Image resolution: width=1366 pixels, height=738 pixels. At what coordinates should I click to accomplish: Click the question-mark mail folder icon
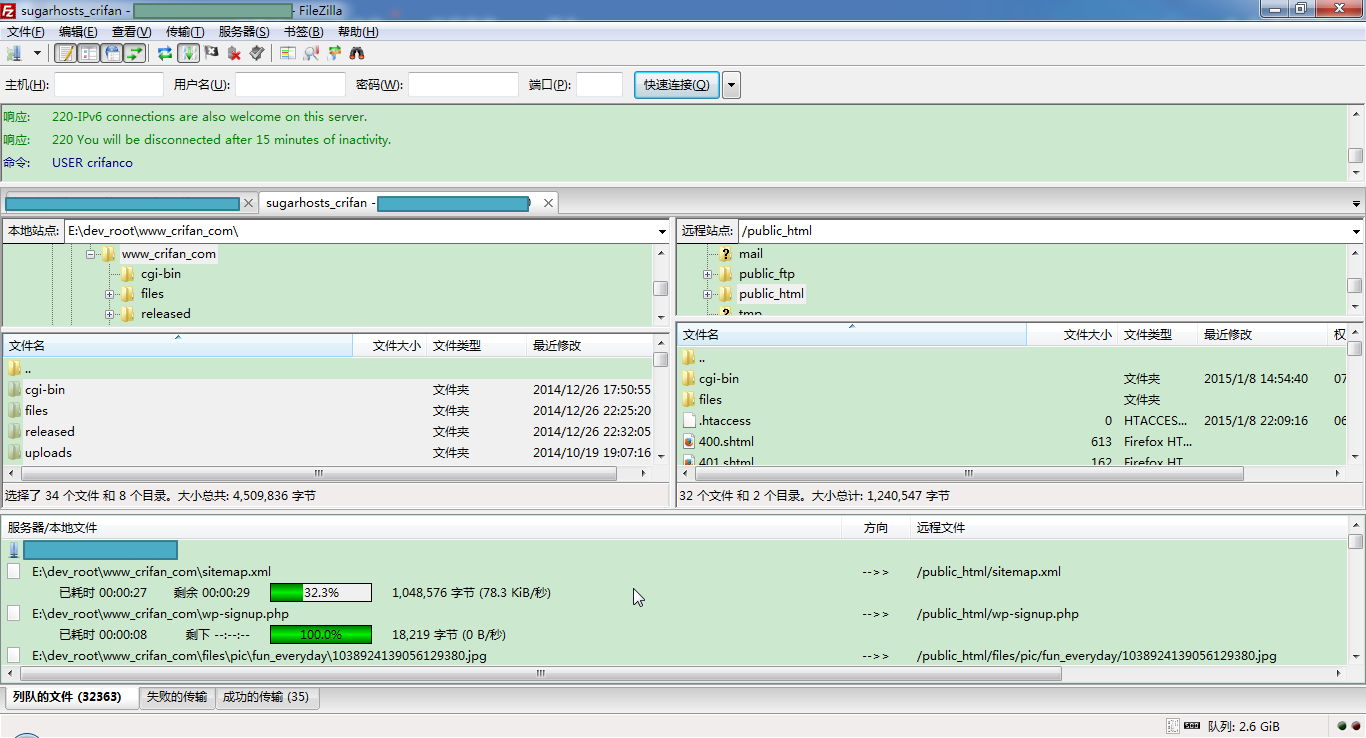[726, 254]
